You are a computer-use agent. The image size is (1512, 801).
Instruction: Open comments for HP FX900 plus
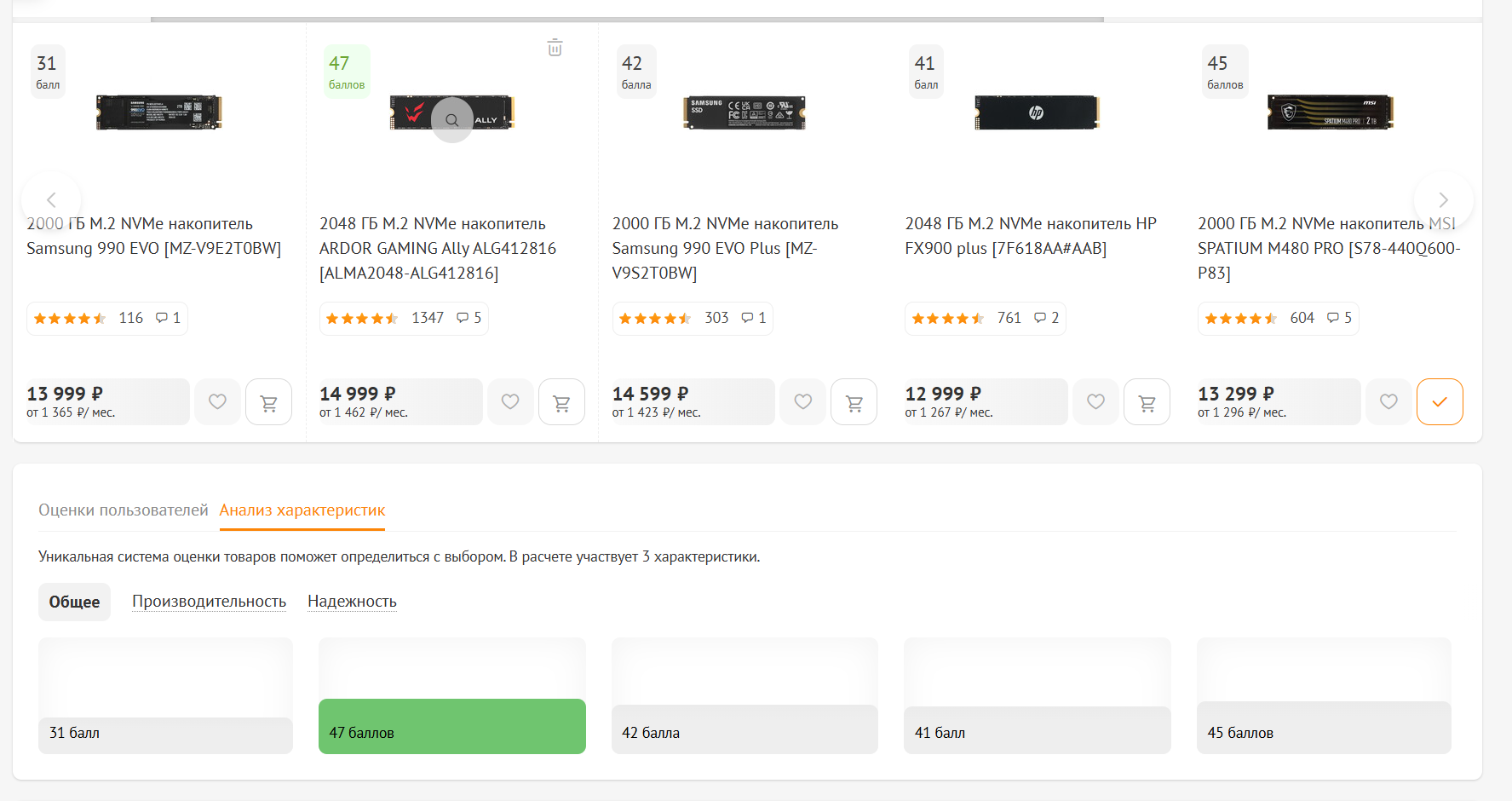[x=1046, y=318]
